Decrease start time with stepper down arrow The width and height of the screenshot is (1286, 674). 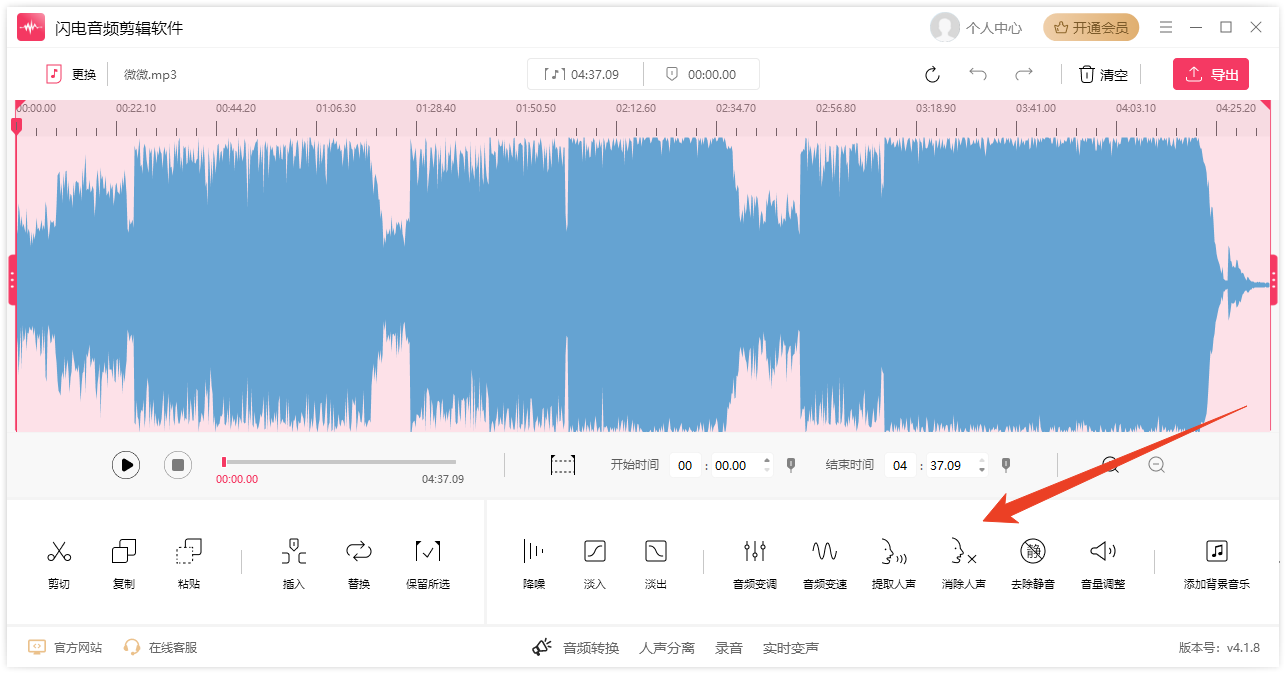point(767,471)
